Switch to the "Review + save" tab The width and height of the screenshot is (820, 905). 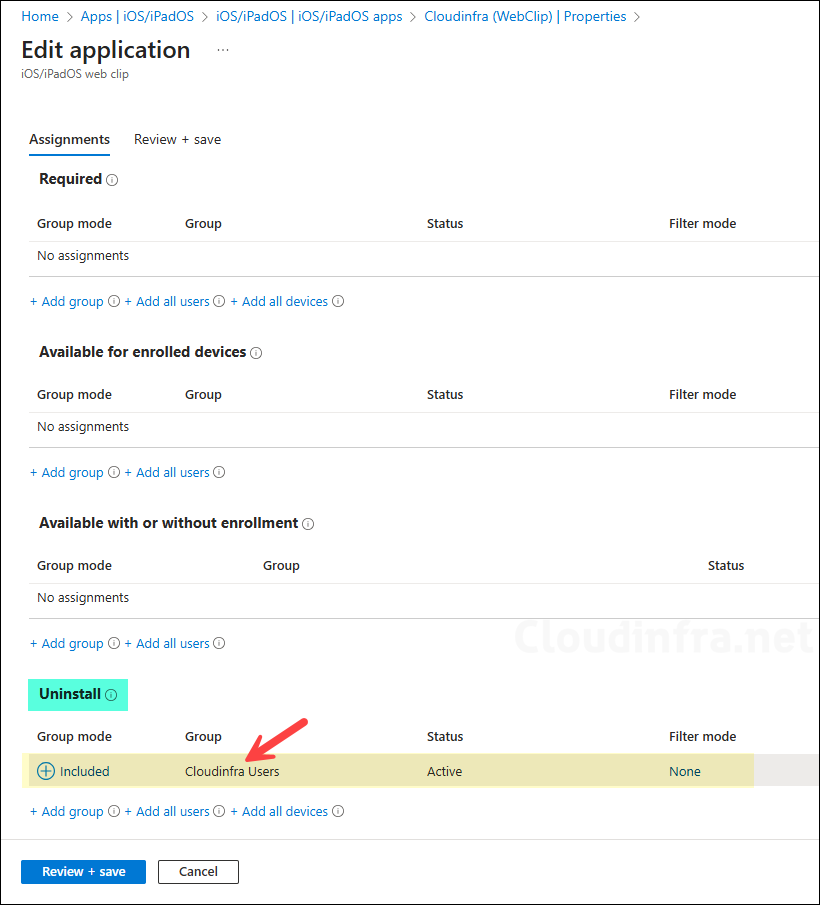tap(177, 139)
